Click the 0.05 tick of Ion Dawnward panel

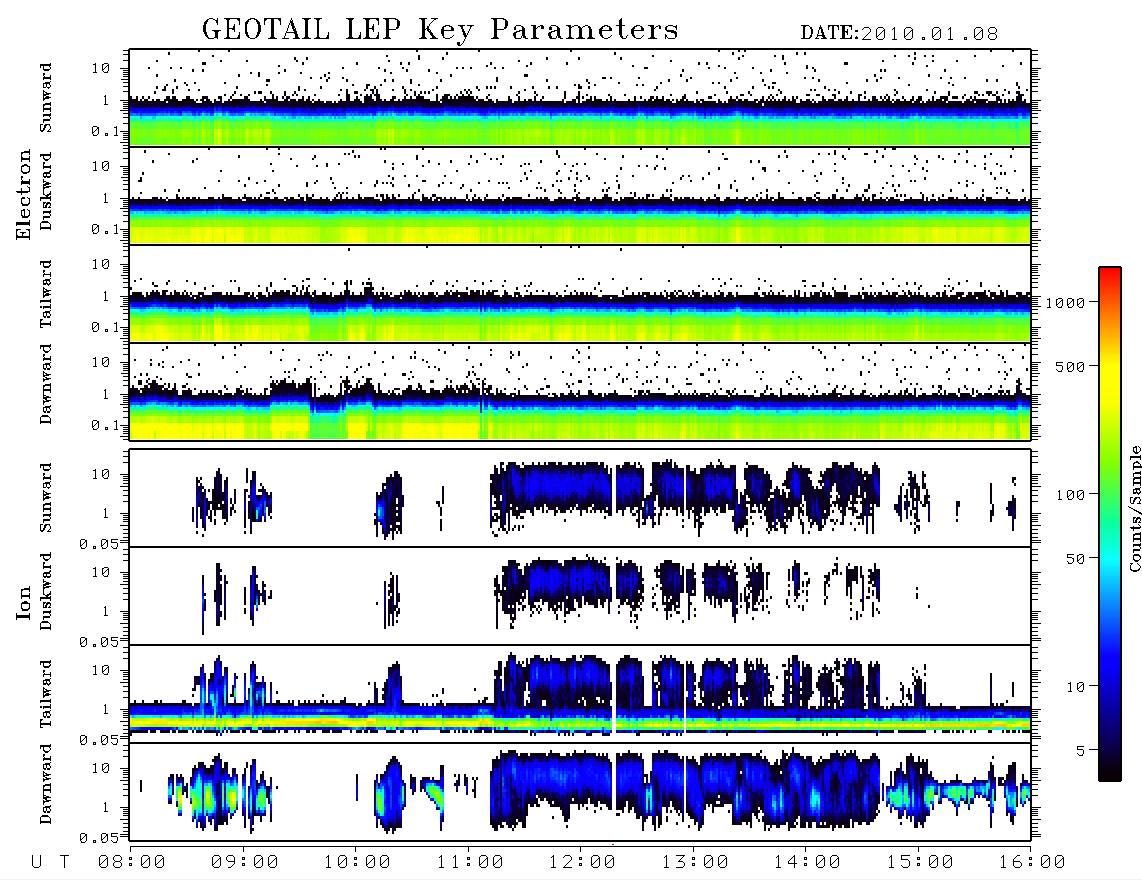[99, 838]
